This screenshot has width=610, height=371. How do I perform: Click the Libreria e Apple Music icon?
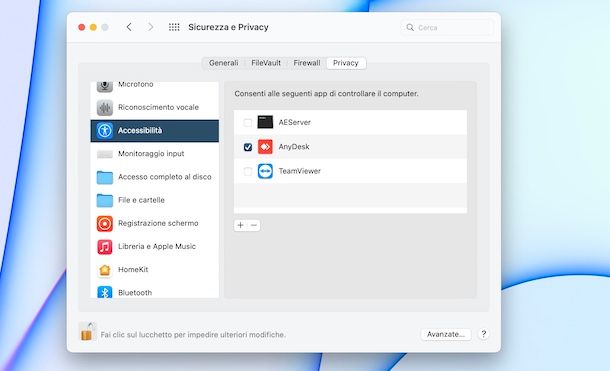coord(105,247)
